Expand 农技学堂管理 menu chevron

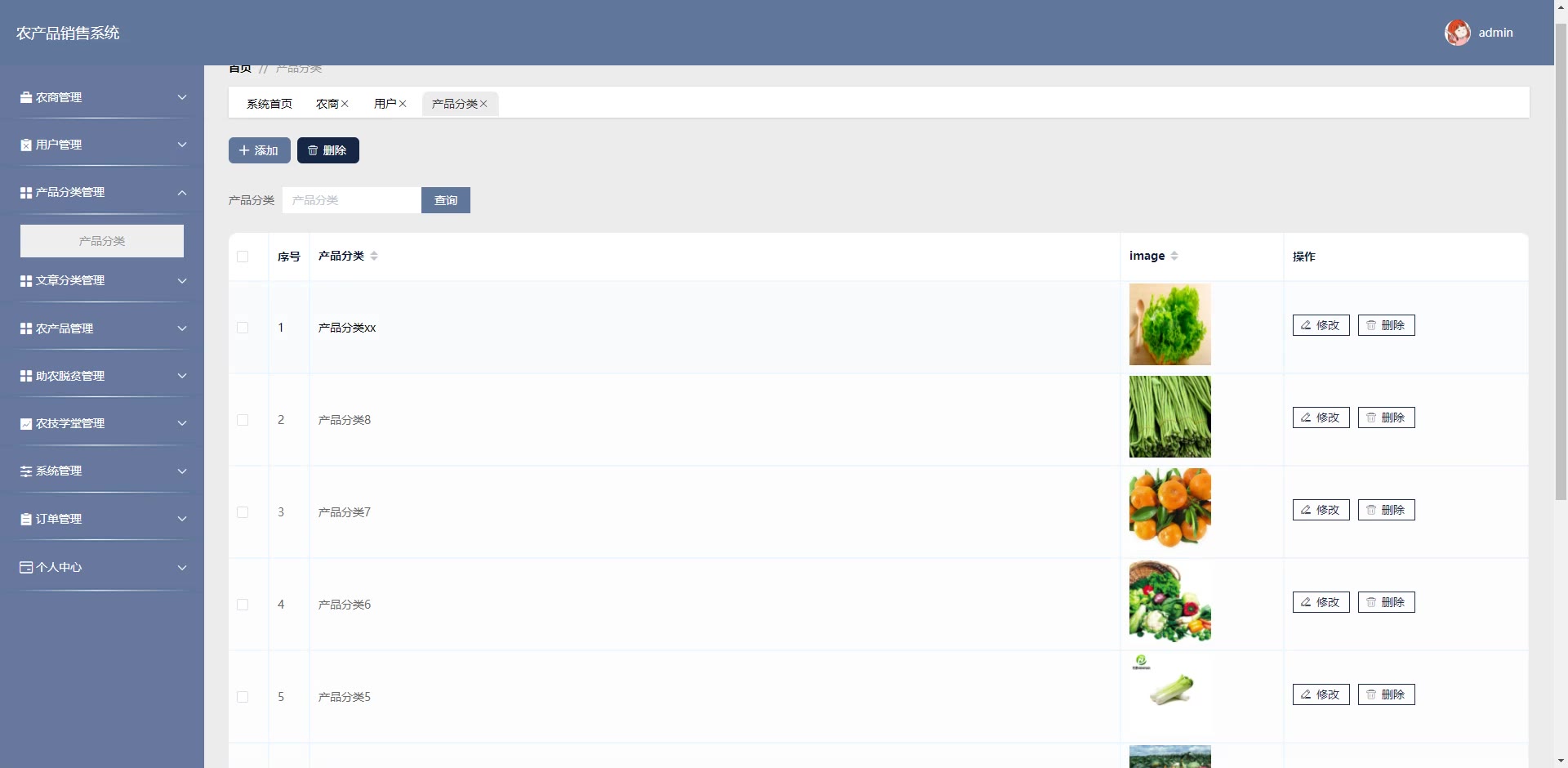click(182, 423)
